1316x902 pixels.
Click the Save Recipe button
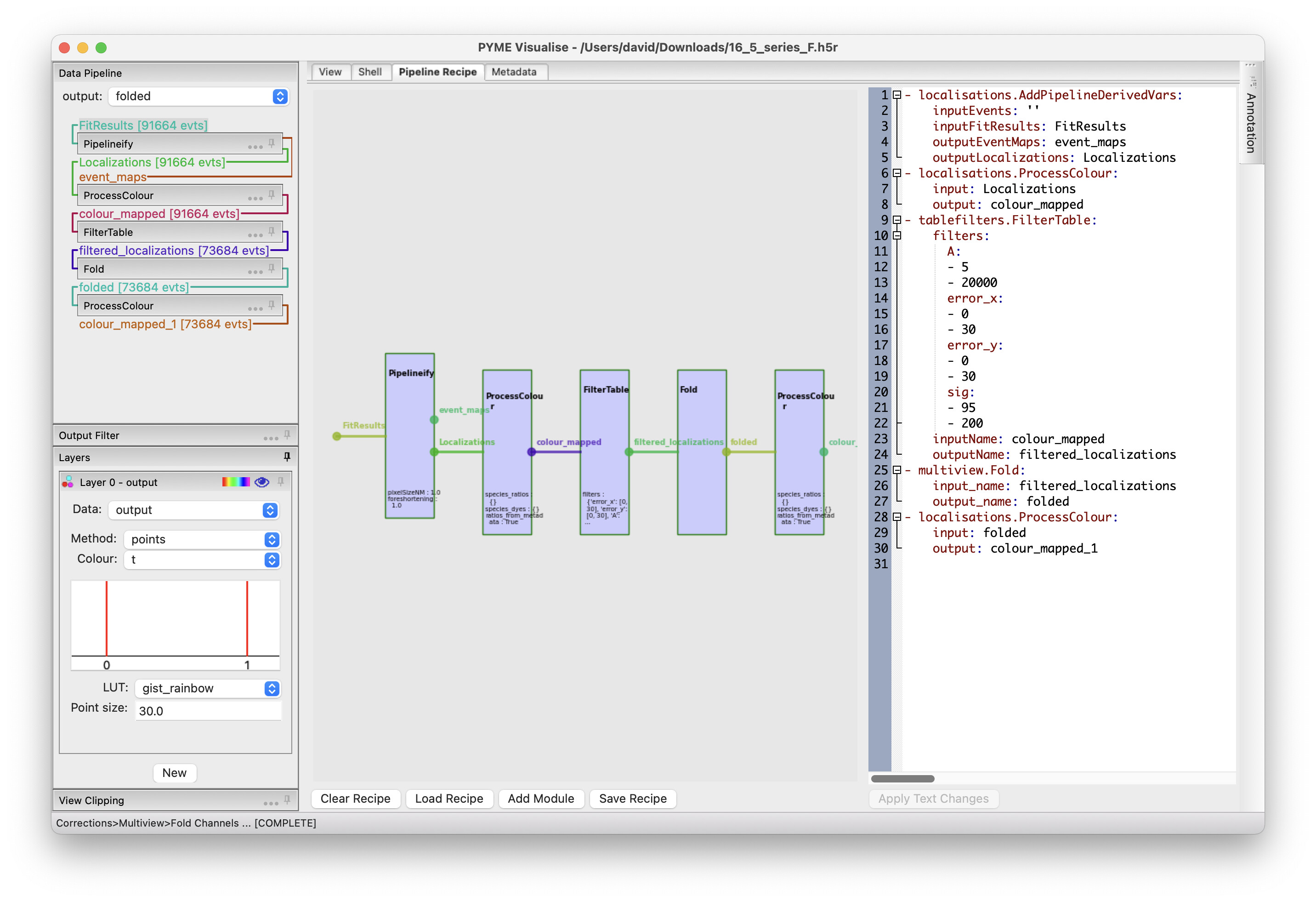click(633, 799)
